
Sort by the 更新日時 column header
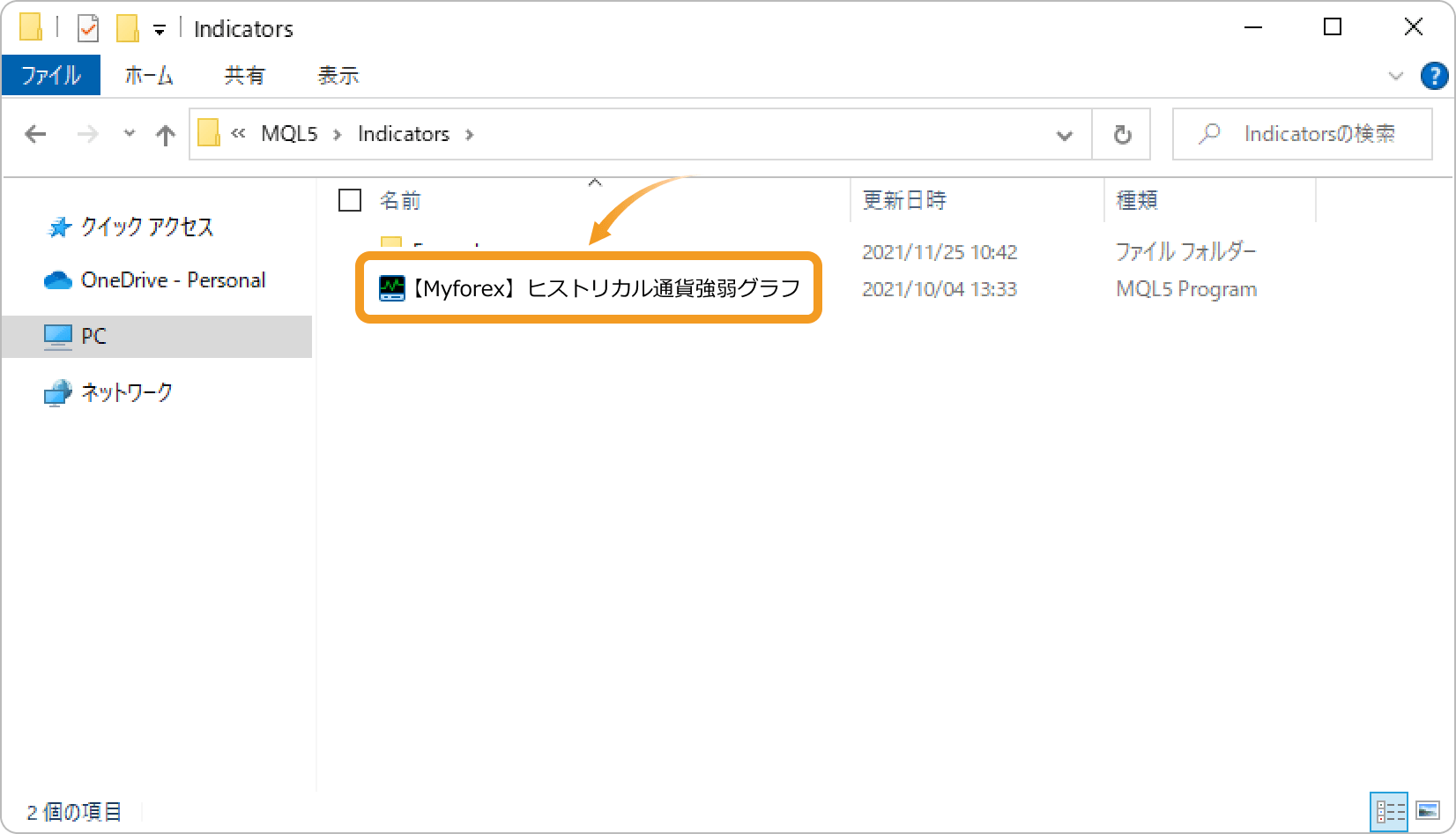904,201
